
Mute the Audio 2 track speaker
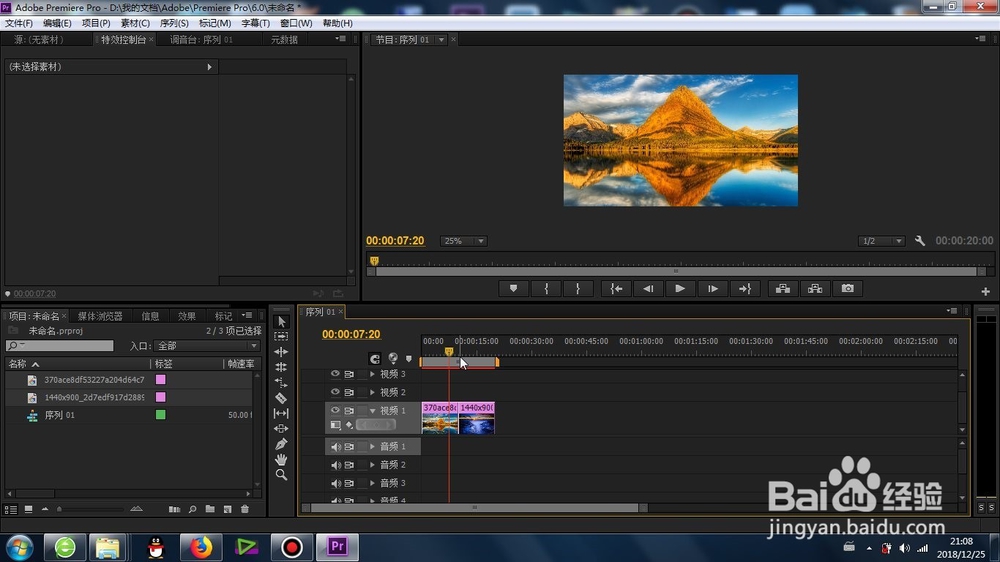point(335,465)
